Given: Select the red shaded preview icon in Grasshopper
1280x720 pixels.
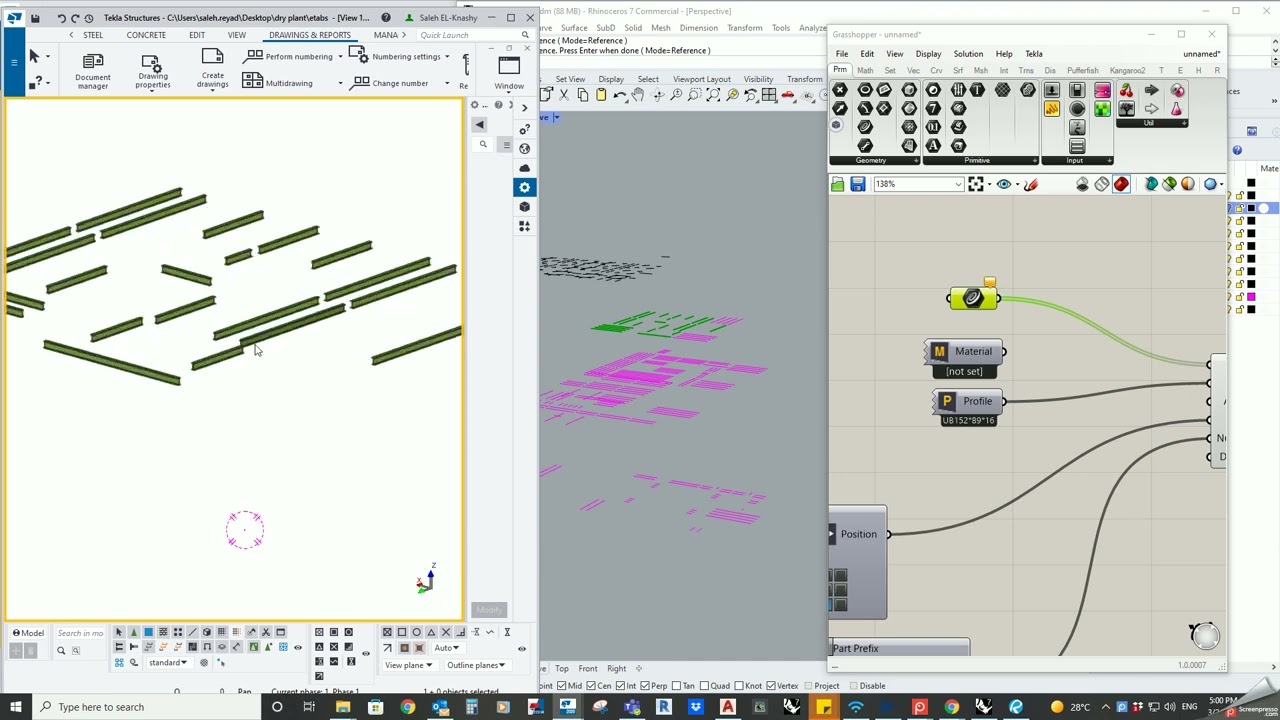Looking at the screenshot, I should pyautogui.click(x=1121, y=184).
